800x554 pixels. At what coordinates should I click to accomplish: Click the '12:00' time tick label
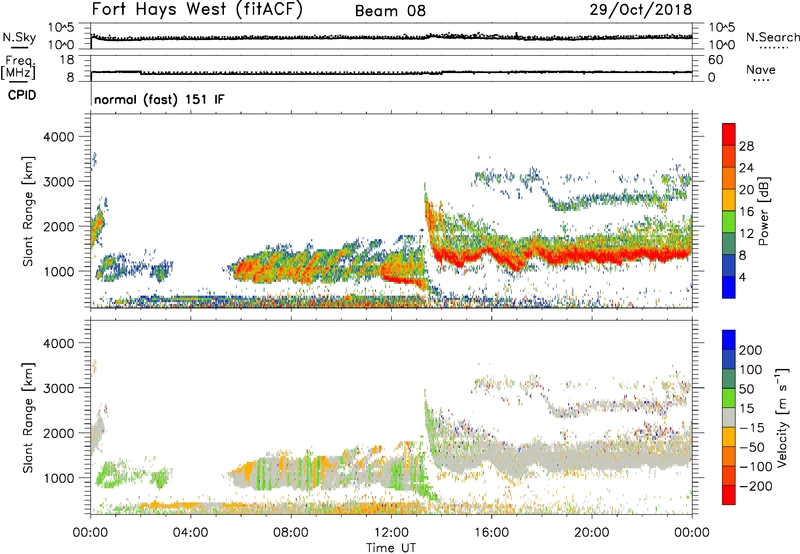pos(391,533)
